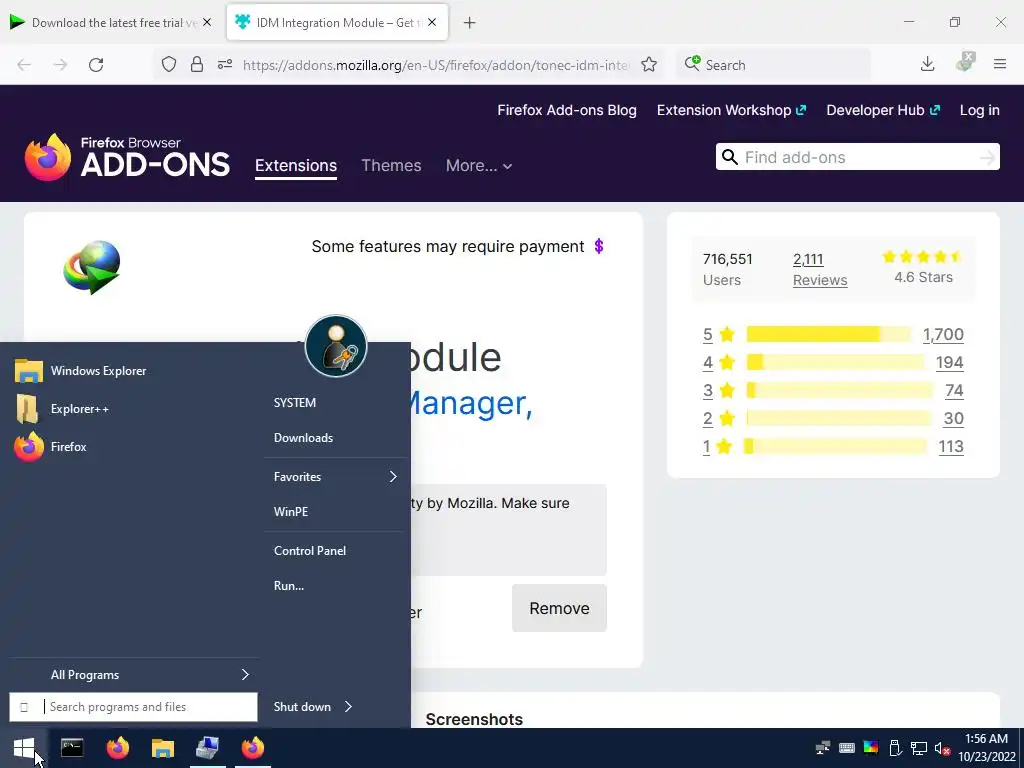Select the Extensions navigation tab
1024x768 pixels.
pyautogui.click(x=296, y=166)
